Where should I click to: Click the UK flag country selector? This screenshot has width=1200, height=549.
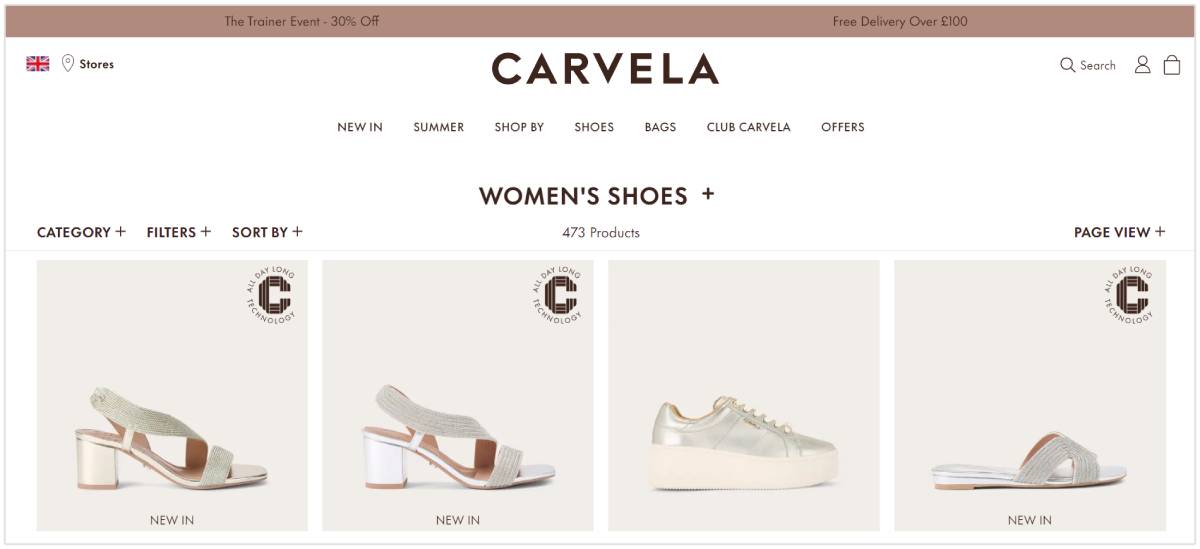38,64
